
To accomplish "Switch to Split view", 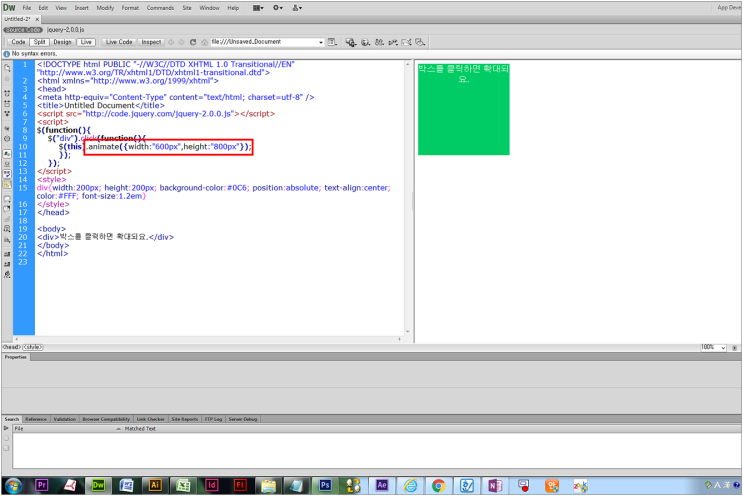I will coord(39,42).
